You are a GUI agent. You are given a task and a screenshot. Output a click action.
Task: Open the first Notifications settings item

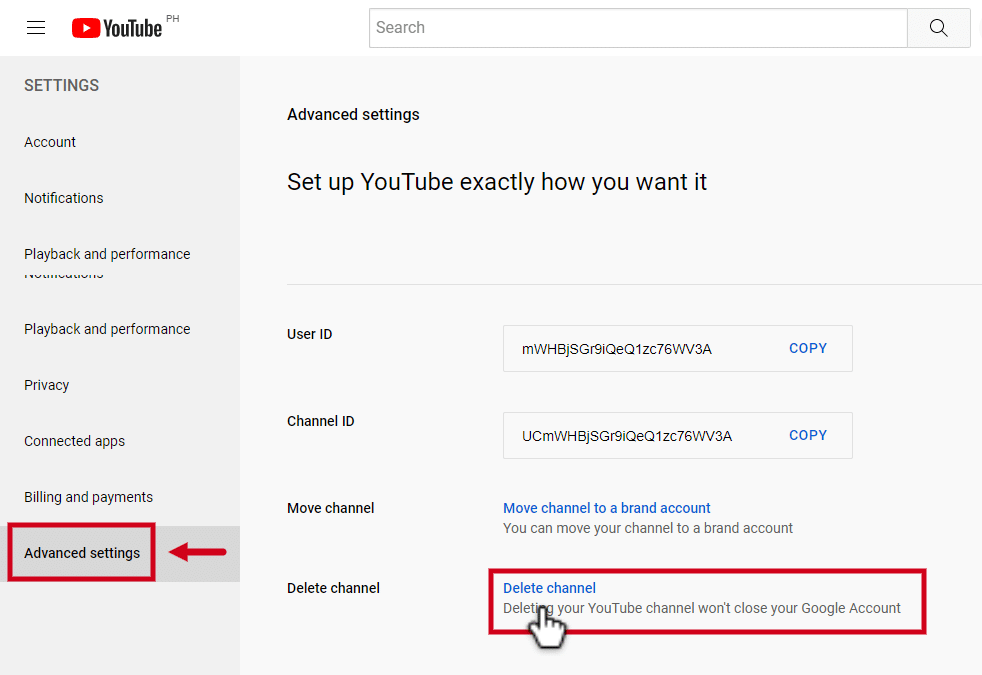pos(64,198)
